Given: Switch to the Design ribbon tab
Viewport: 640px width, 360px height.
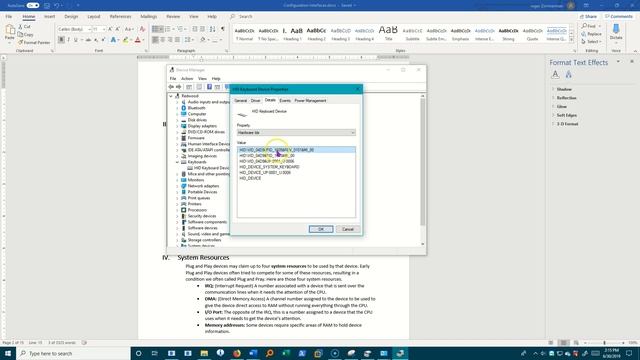Looking at the screenshot, I should tap(71, 16).
